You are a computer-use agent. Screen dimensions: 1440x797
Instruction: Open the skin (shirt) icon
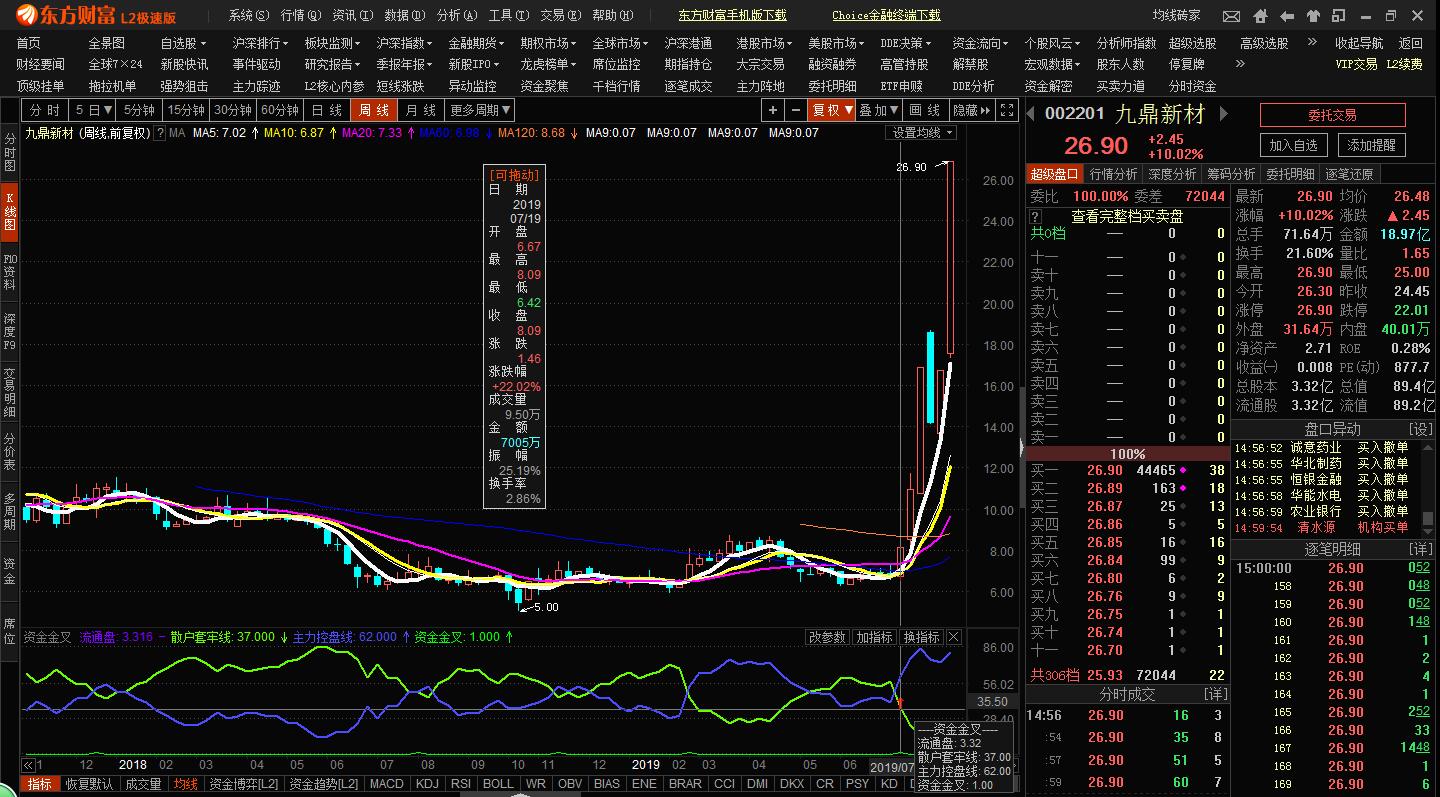[1314, 16]
